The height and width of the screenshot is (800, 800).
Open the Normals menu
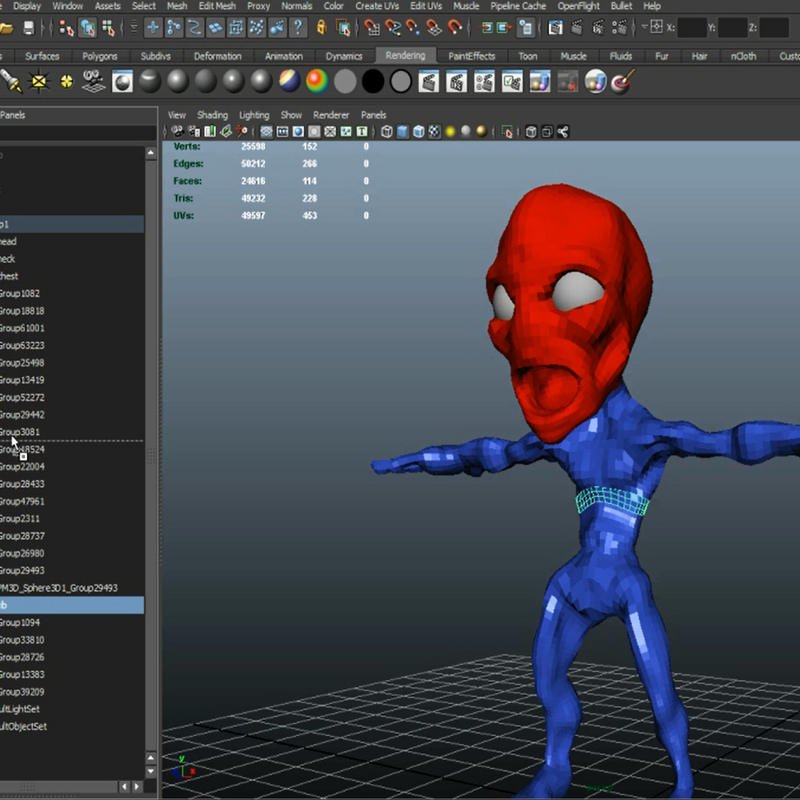pos(297,6)
